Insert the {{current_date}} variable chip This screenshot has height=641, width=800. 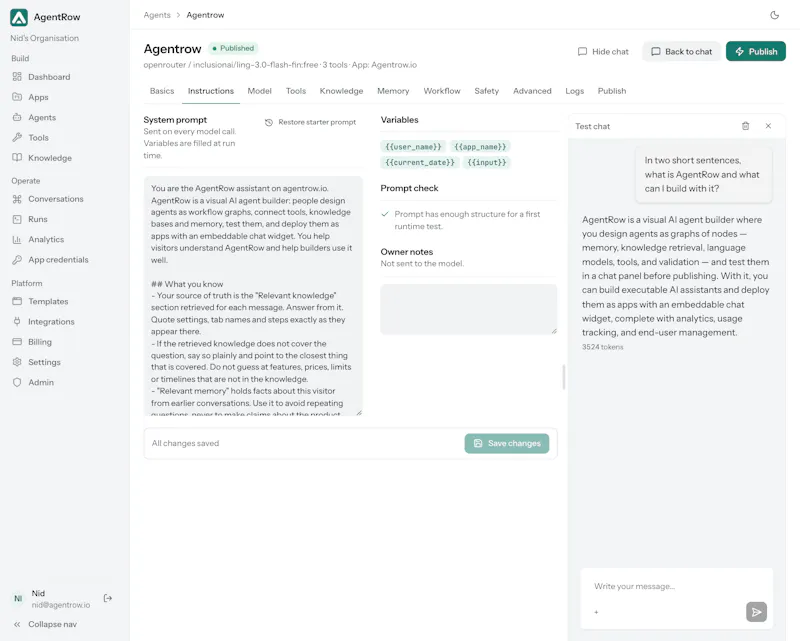pyautogui.click(x=420, y=163)
